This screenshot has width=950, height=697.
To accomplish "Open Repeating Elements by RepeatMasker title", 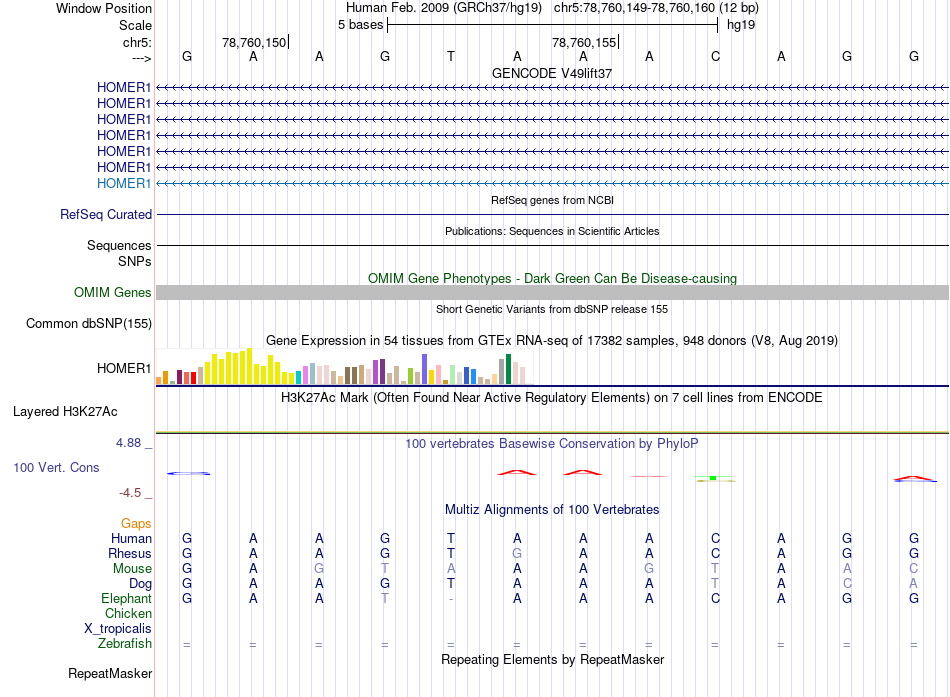I will pos(552,659).
